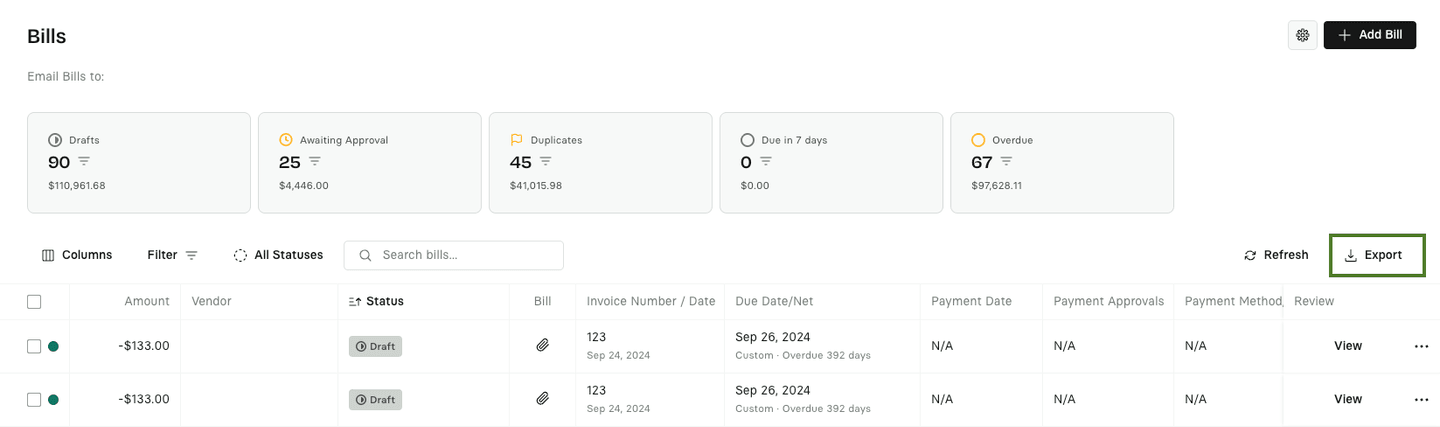Click the attachment paperclip in second bill row
The image size is (1440, 427).
542,398
